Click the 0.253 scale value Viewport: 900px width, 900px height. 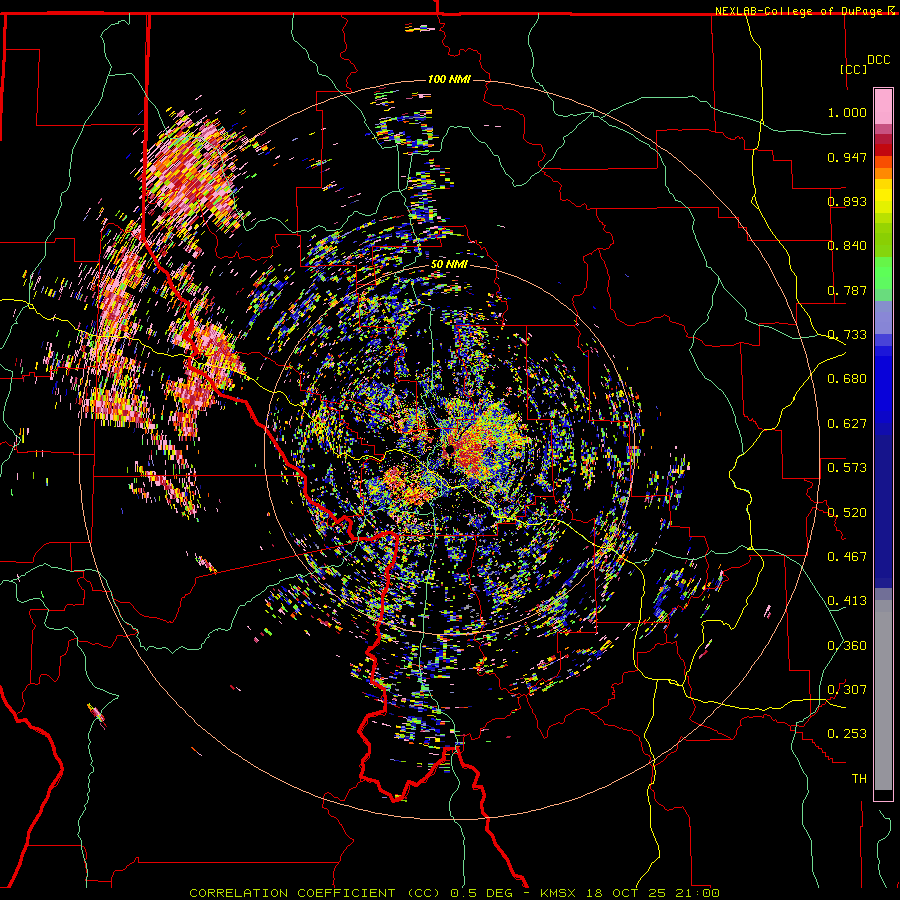(847, 734)
